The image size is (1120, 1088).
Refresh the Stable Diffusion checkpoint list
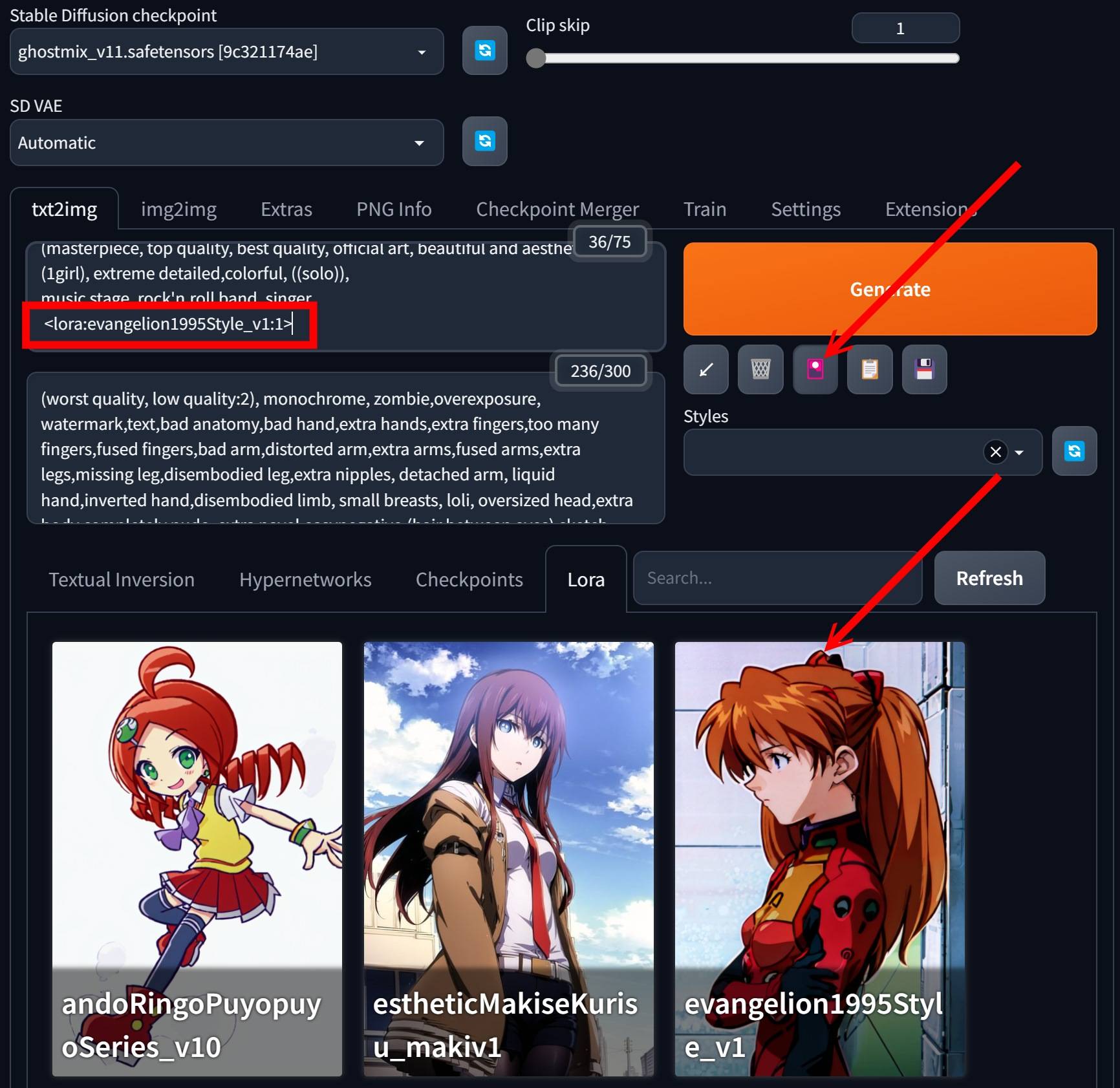tap(484, 50)
